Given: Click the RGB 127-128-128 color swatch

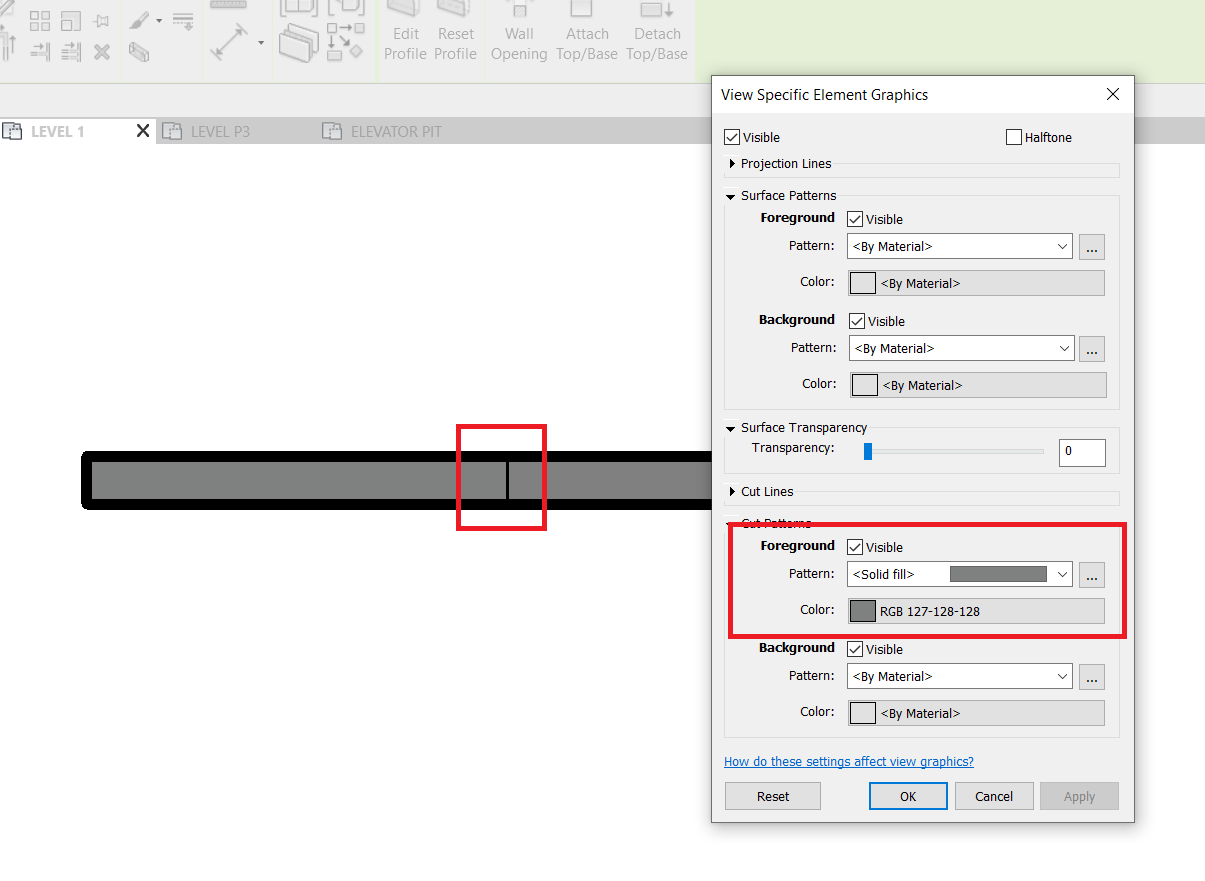Looking at the screenshot, I should (x=862, y=610).
